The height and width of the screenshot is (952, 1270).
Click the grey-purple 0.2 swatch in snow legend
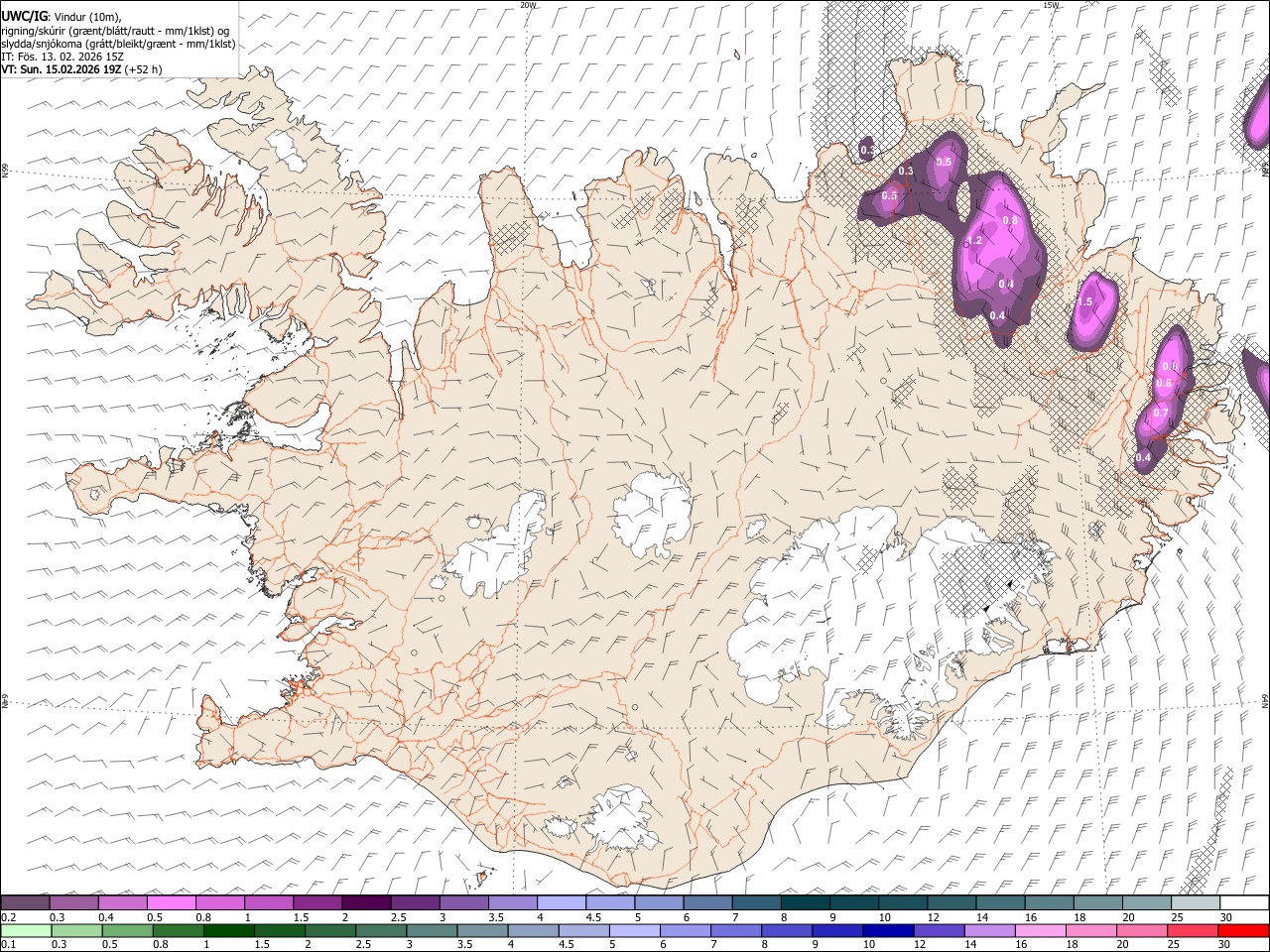[25, 903]
